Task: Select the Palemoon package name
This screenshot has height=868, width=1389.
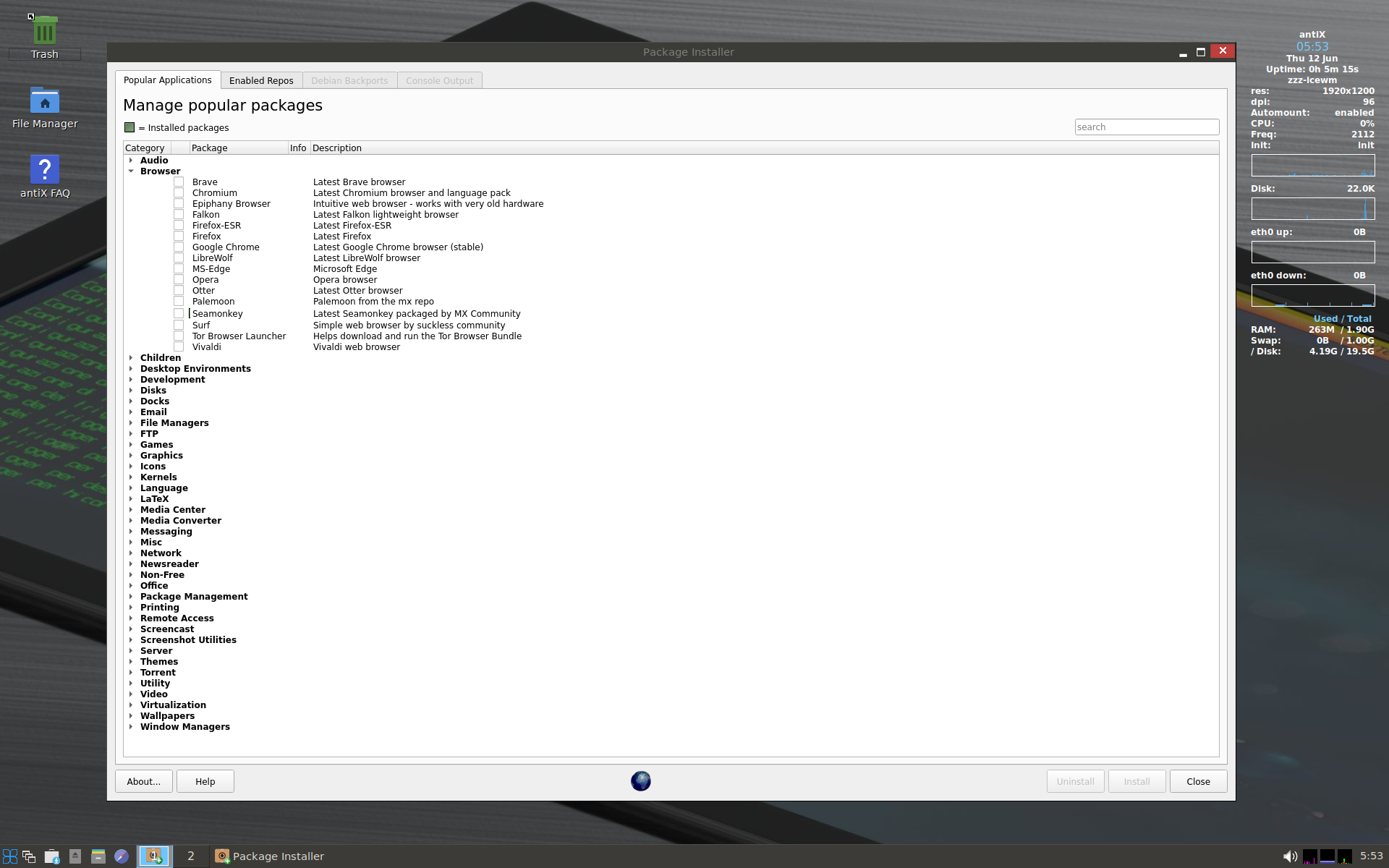Action: point(213,302)
